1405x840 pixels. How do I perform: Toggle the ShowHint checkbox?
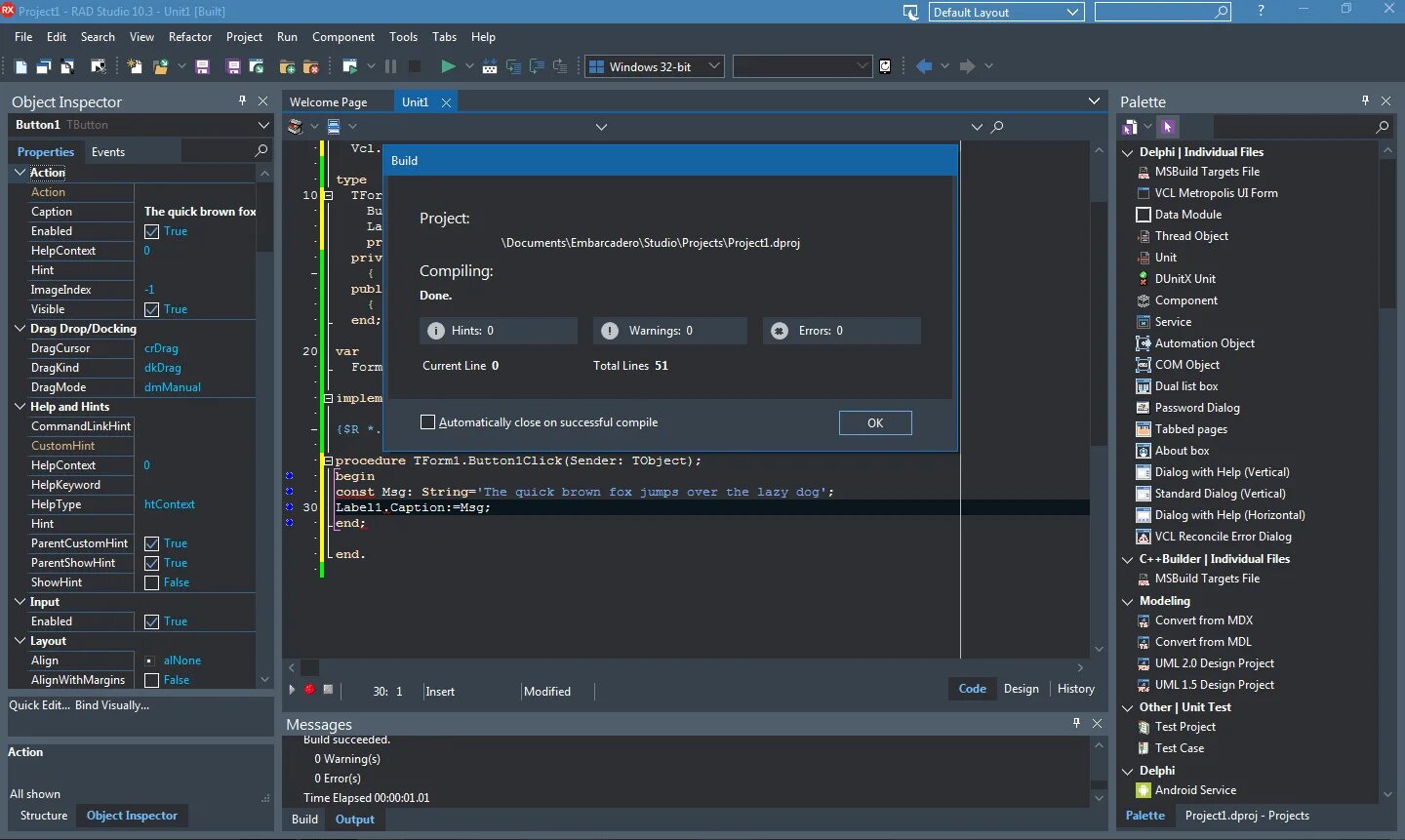coord(151,582)
